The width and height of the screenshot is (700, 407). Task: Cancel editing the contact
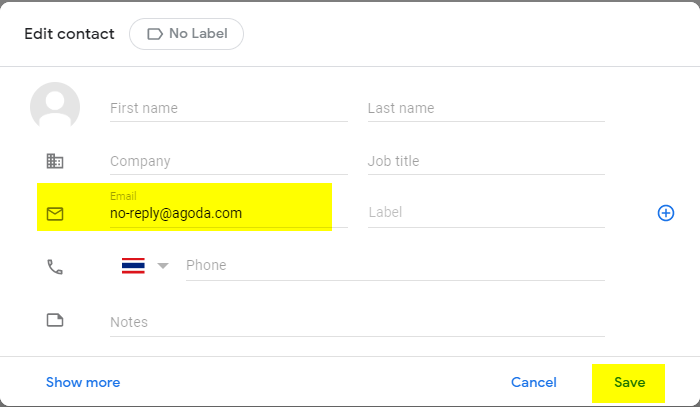point(533,382)
